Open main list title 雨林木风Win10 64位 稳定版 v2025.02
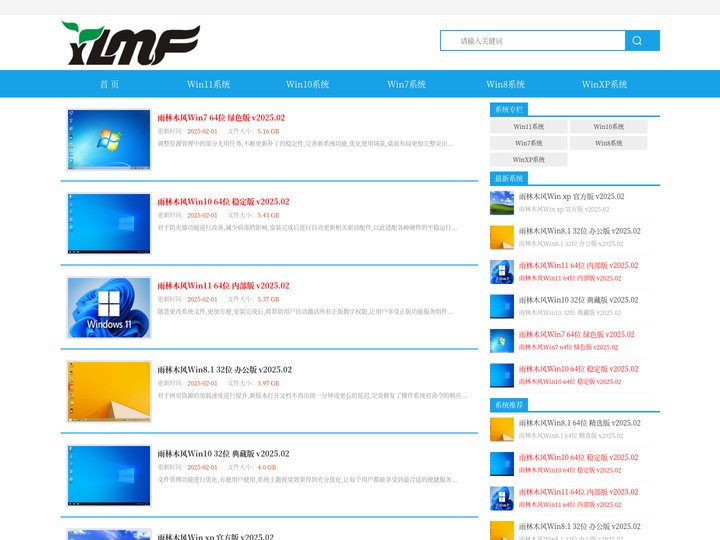 [x=224, y=202]
